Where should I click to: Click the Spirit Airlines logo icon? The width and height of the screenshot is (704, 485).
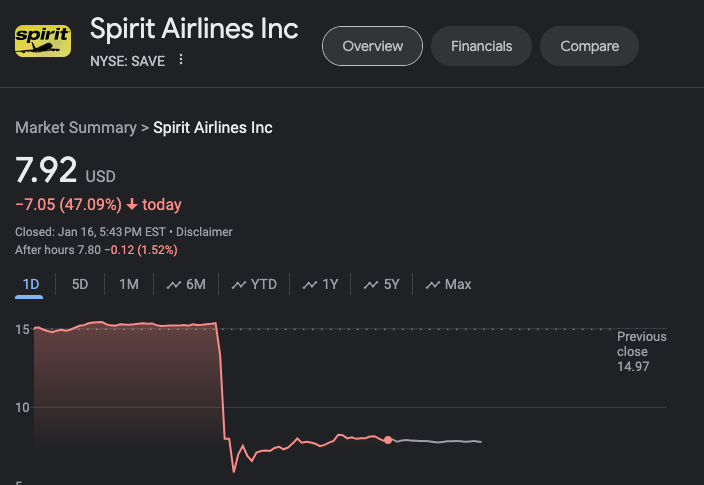click(x=42, y=40)
